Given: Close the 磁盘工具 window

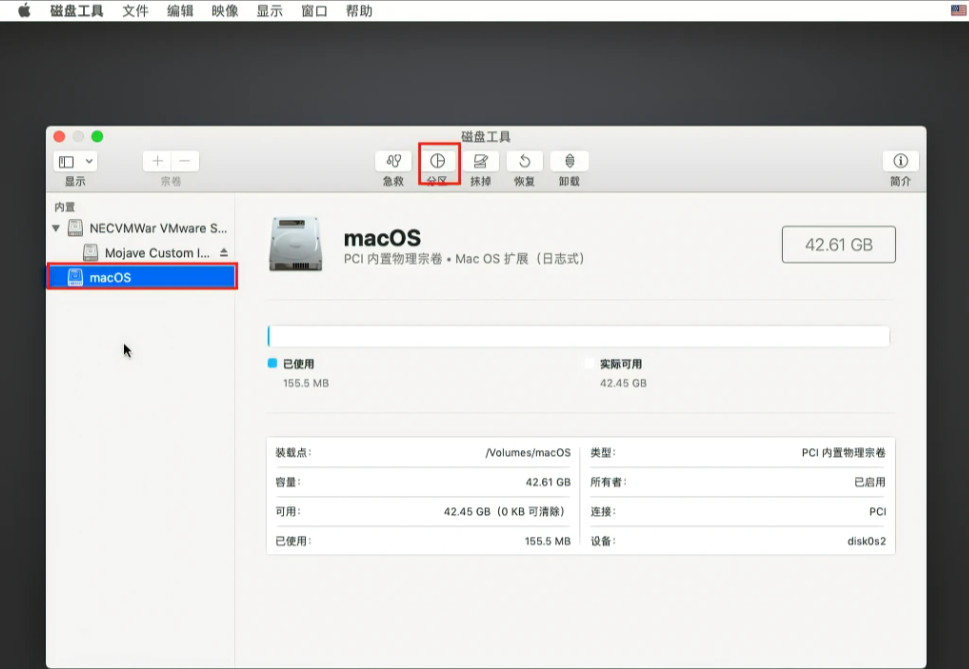Looking at the screenshot, I should point(59,137).
